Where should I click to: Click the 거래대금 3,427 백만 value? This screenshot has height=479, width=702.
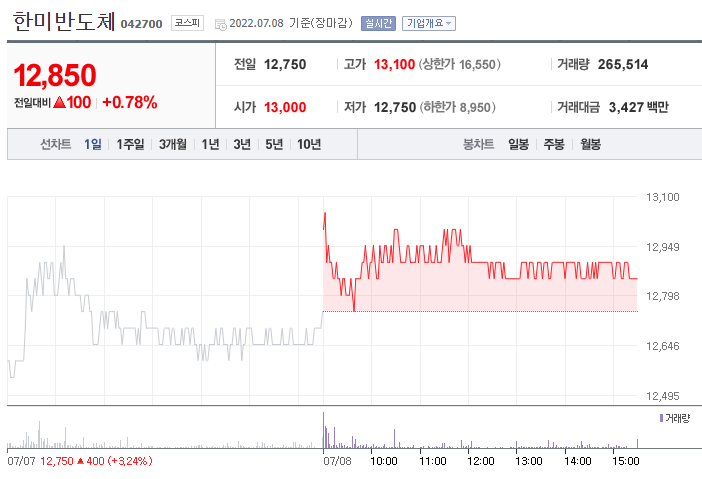tap(638, 107)
